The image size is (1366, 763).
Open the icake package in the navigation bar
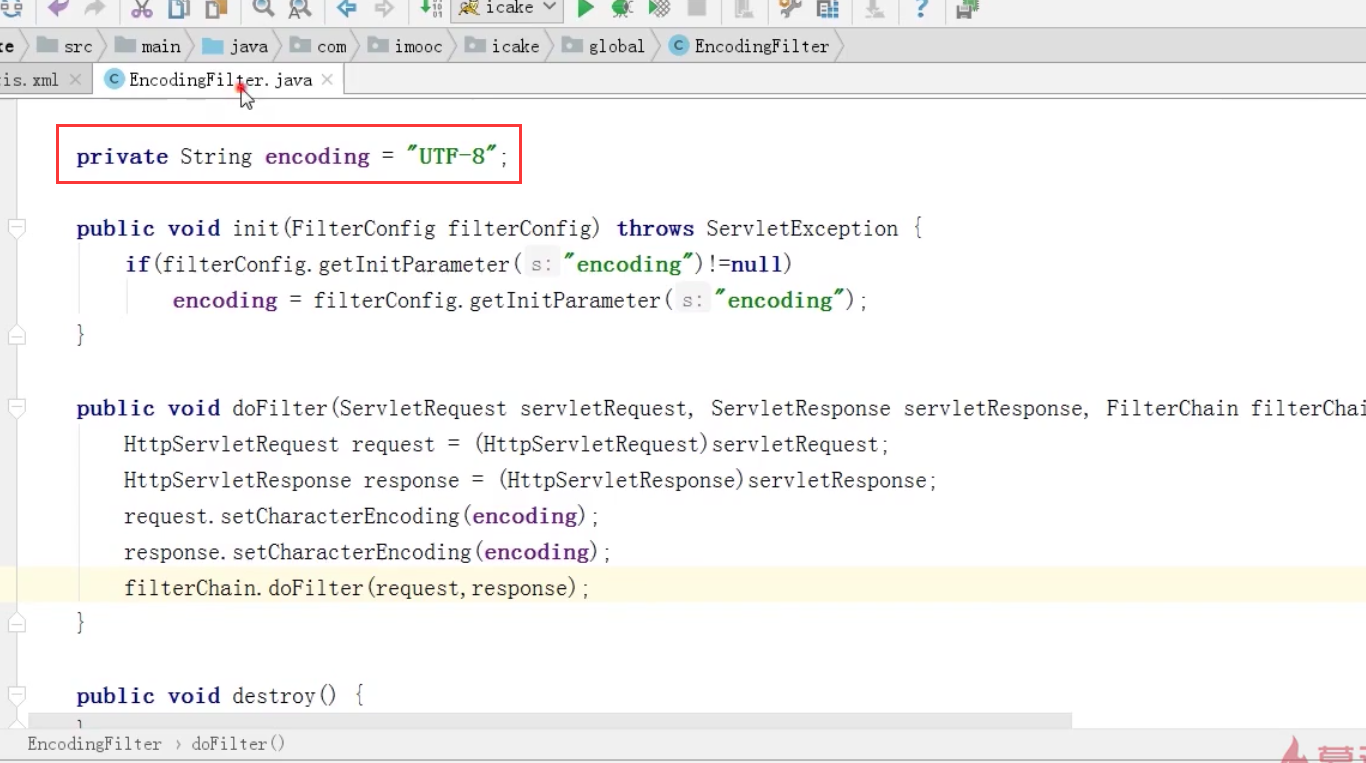click(502, 46)
